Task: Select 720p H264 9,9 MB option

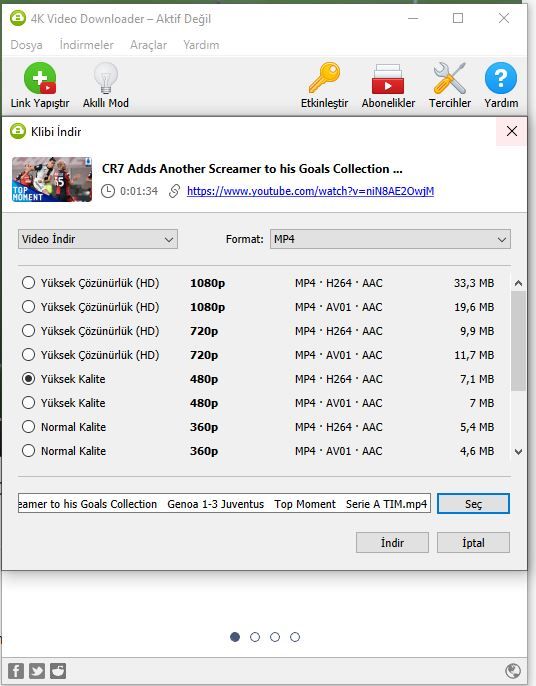Action: tap(28, 331)
